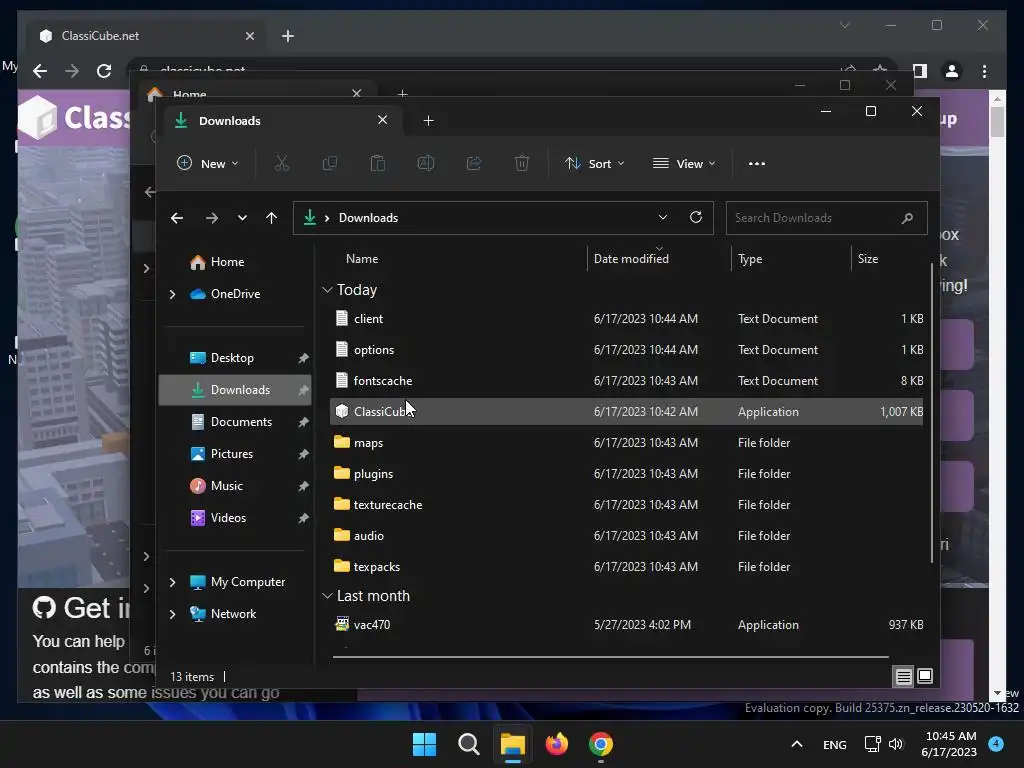Select the texturecache folder
Image resolution: width=1024 pixels, height=768 pixels.
[x=627, y=505]
